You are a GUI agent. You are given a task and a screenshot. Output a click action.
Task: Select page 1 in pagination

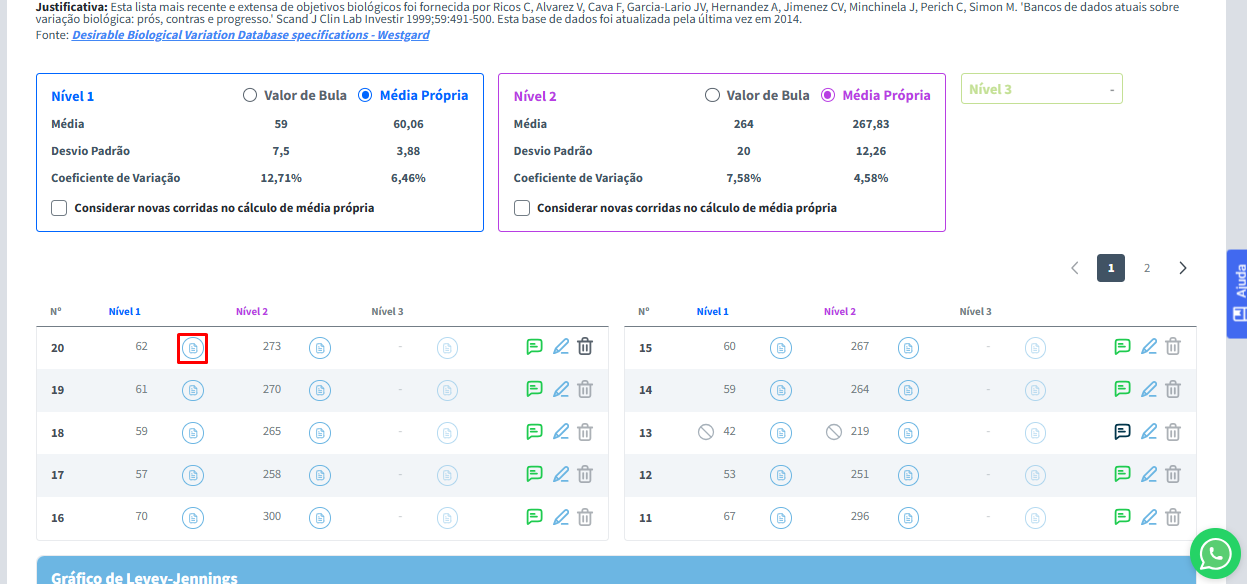[1111, 268]
